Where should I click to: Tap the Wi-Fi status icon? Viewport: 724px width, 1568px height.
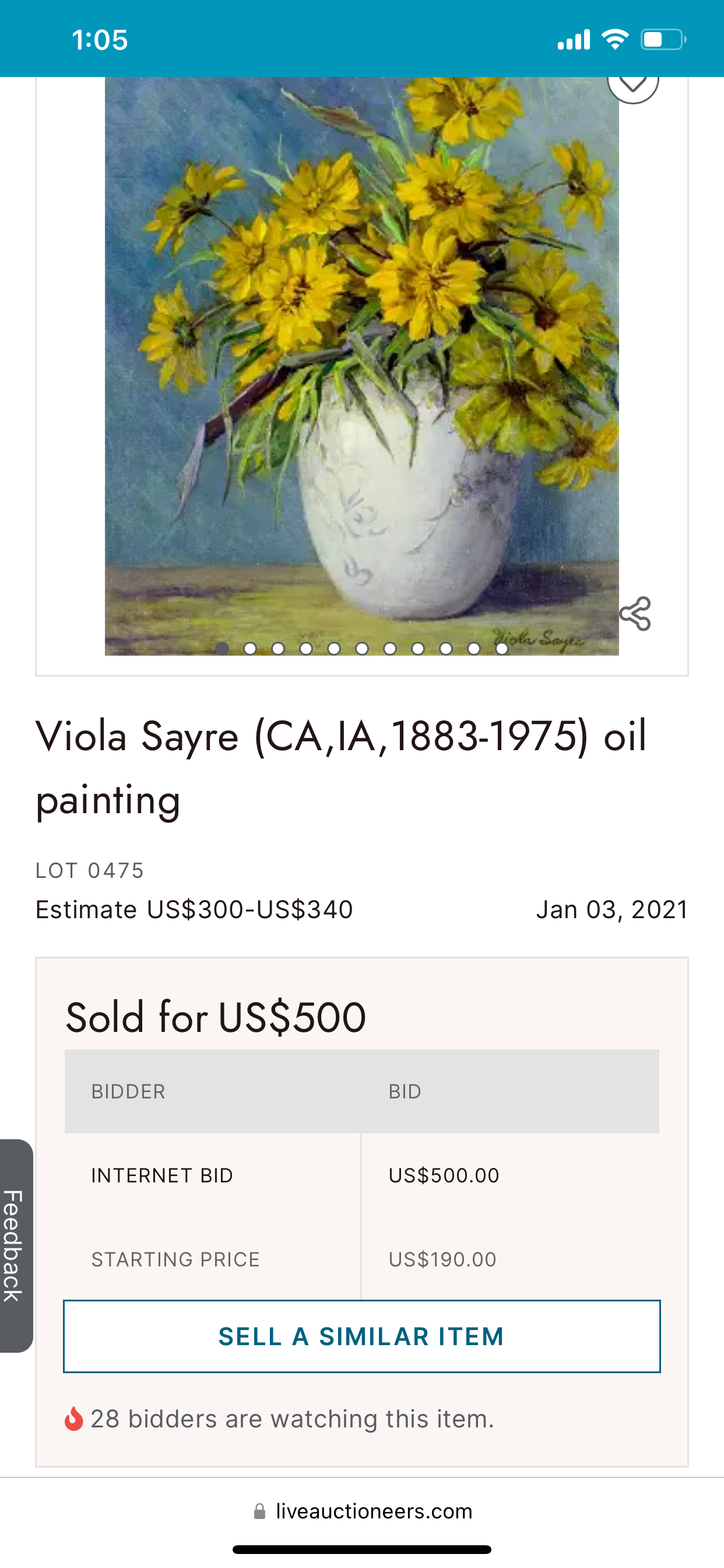(614, 40)
